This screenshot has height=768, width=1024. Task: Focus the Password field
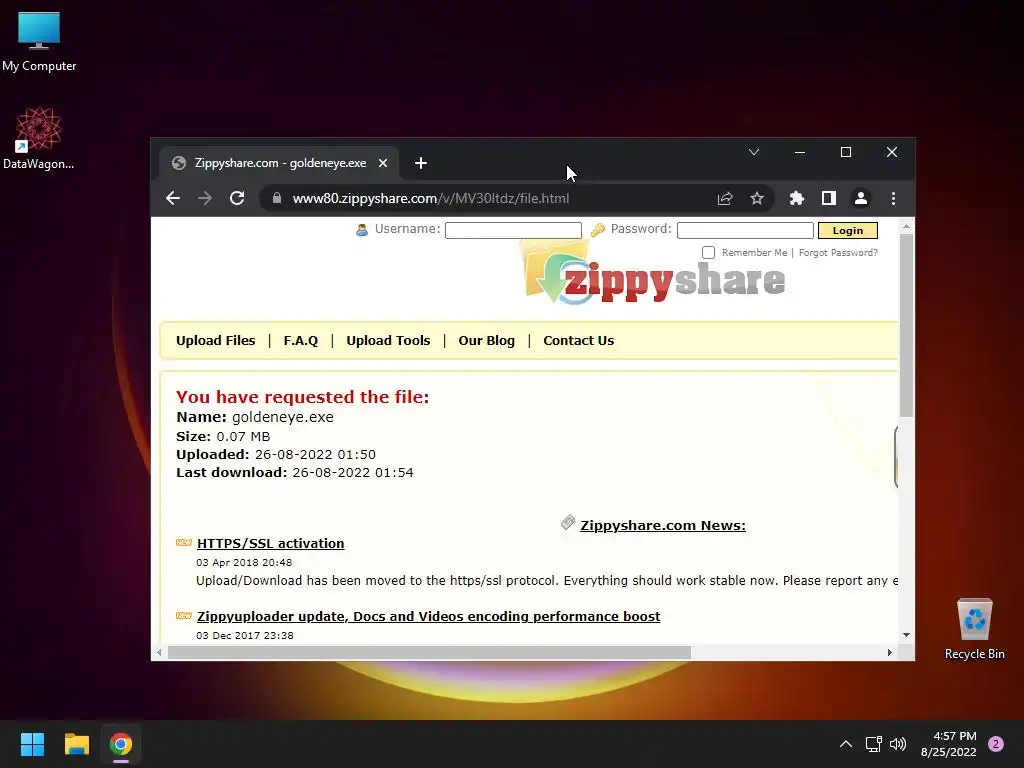click(745, 231)
